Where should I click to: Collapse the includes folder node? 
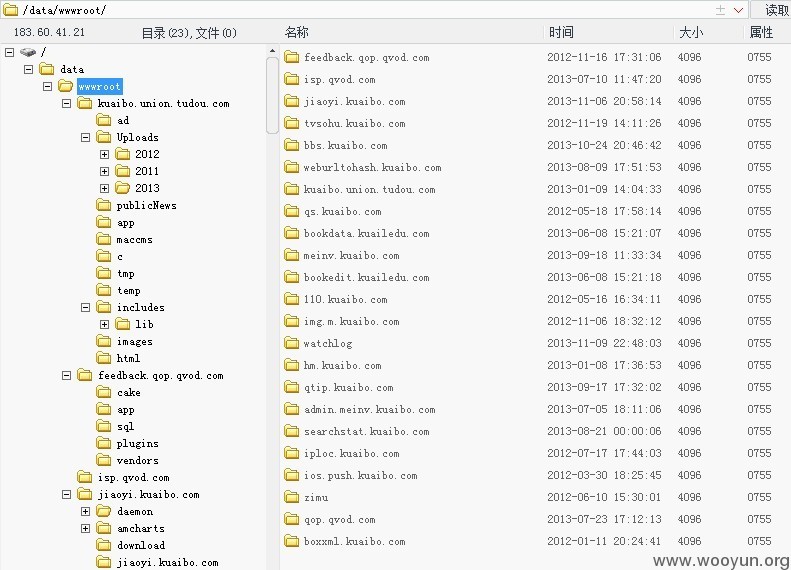pos(85,307)
